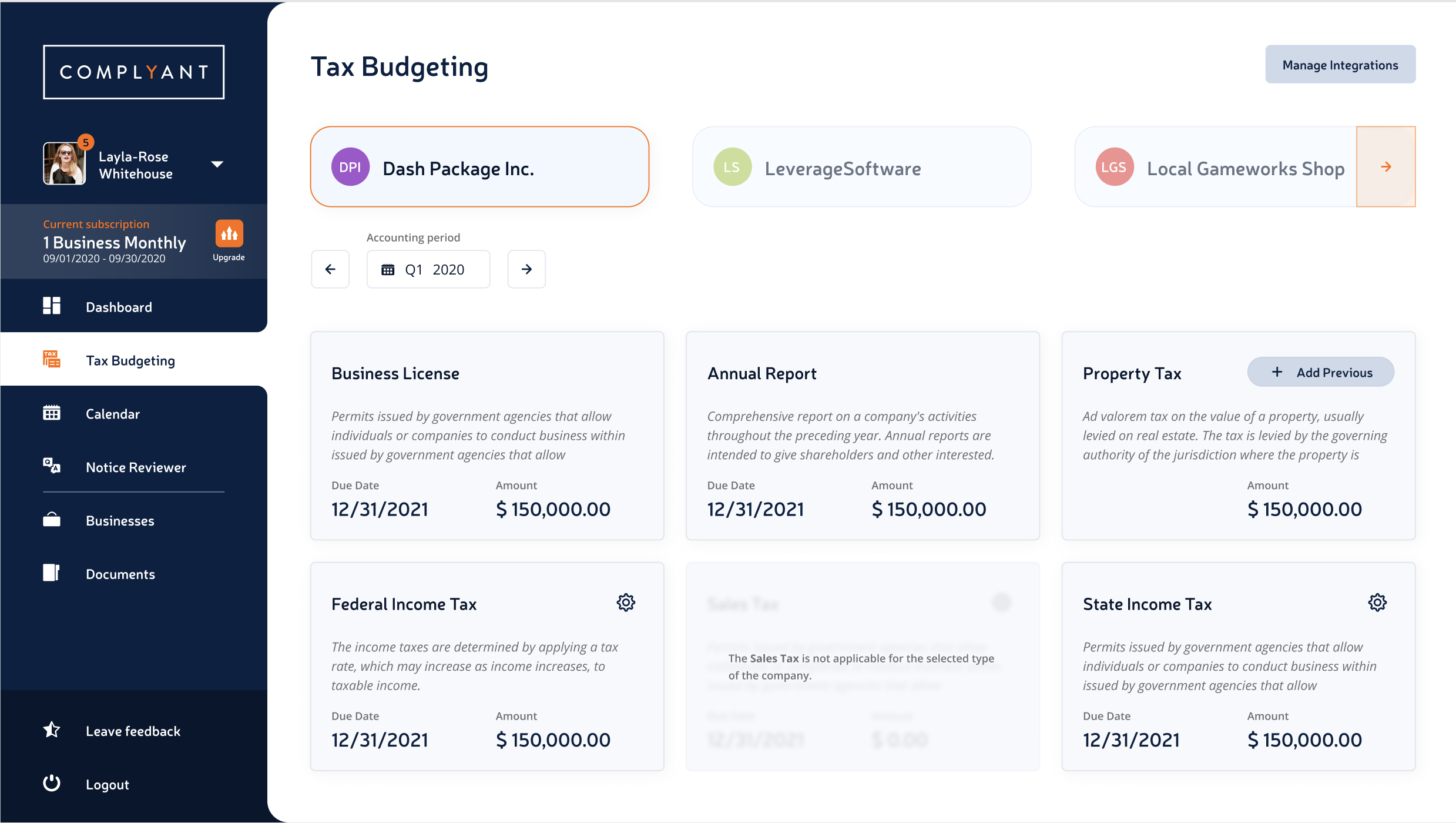Select the LeverageSoftware company card

click(861, 168)
